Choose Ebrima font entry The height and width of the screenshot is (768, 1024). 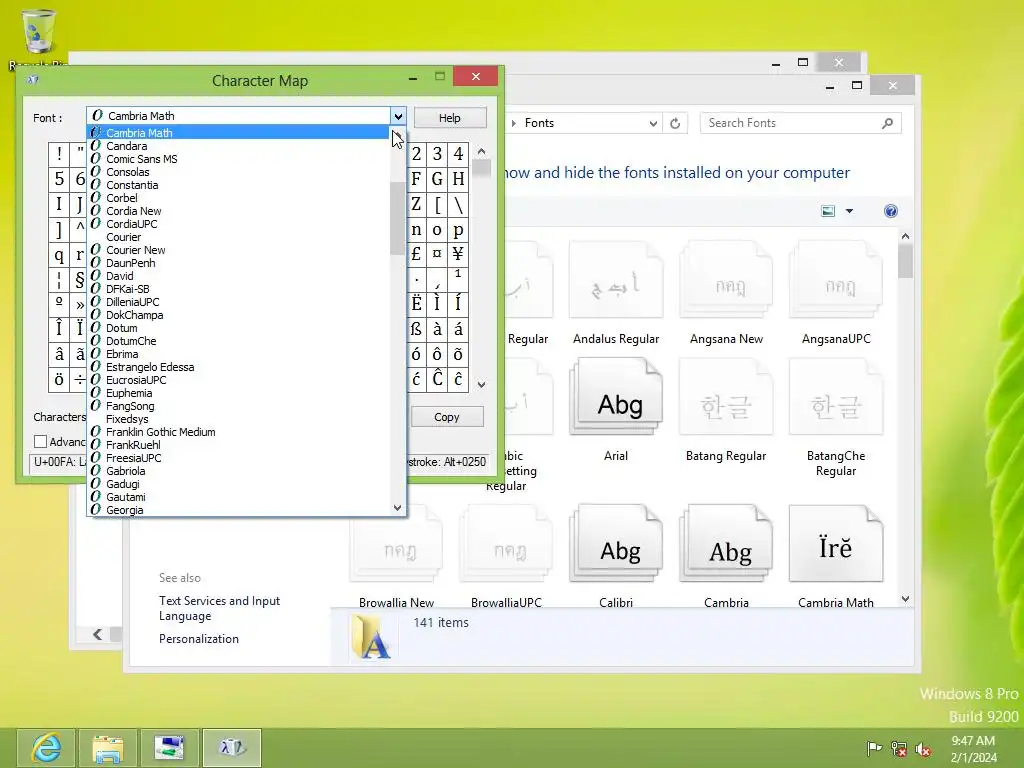pos(239,354)
